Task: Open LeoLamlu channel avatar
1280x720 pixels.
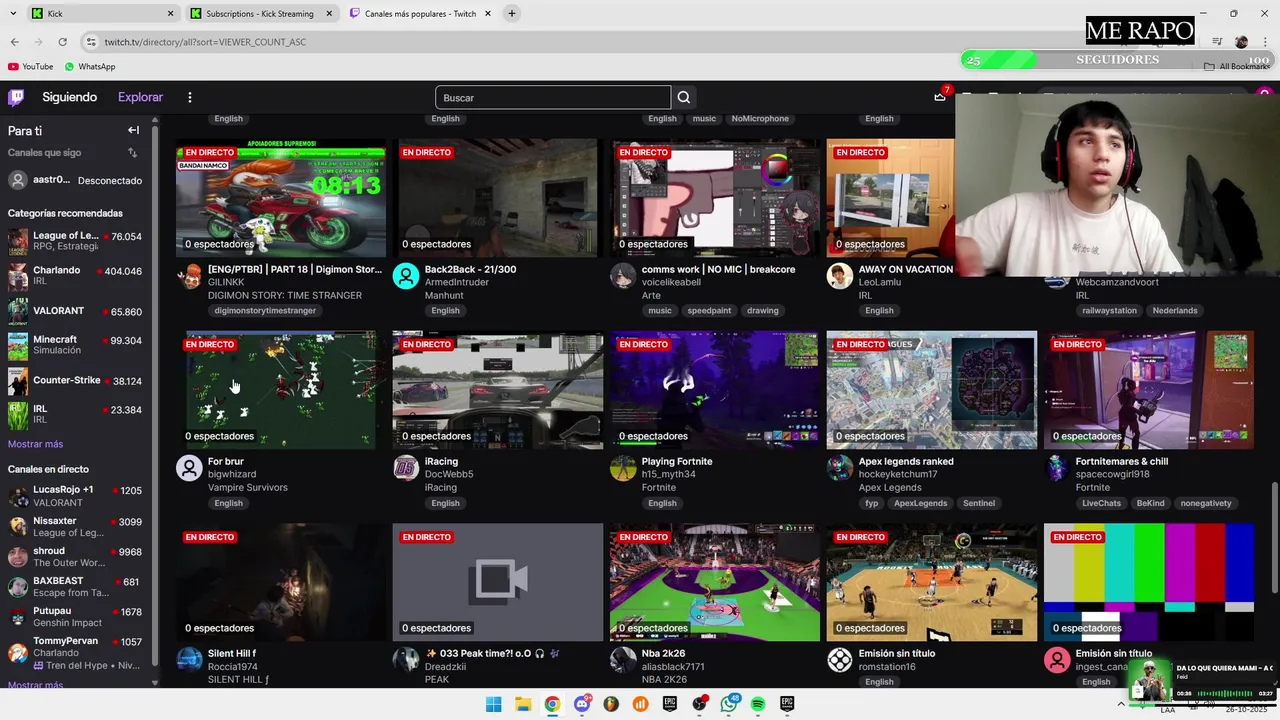Action: [x=840, y=276]
